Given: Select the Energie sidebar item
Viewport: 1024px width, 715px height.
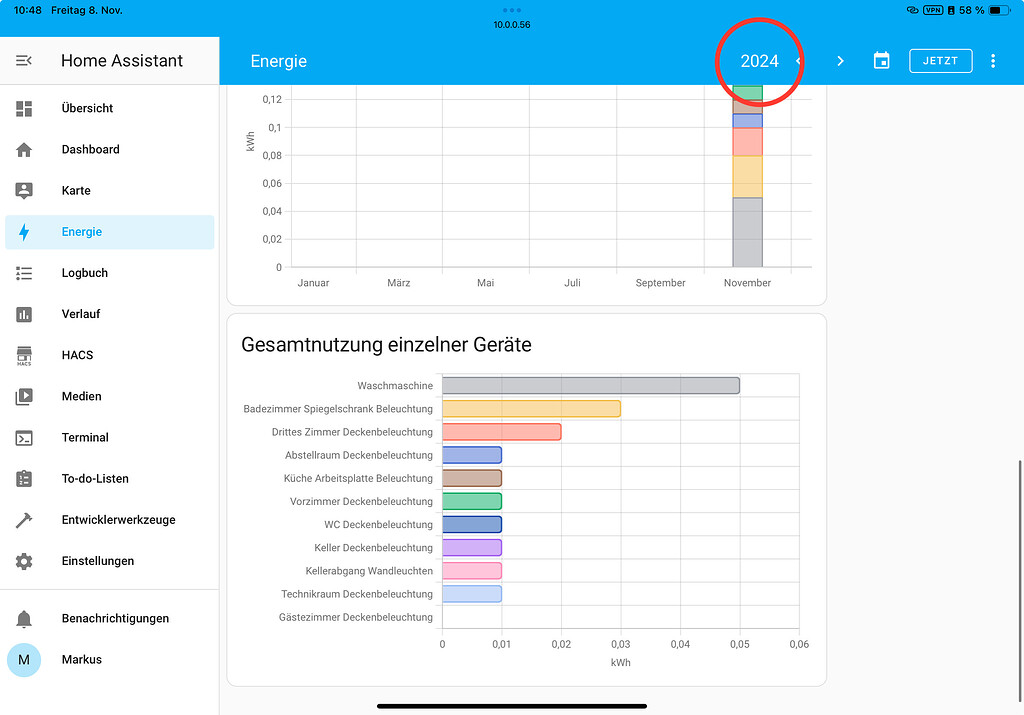Looking at the screenshot, I should [110, 232].
